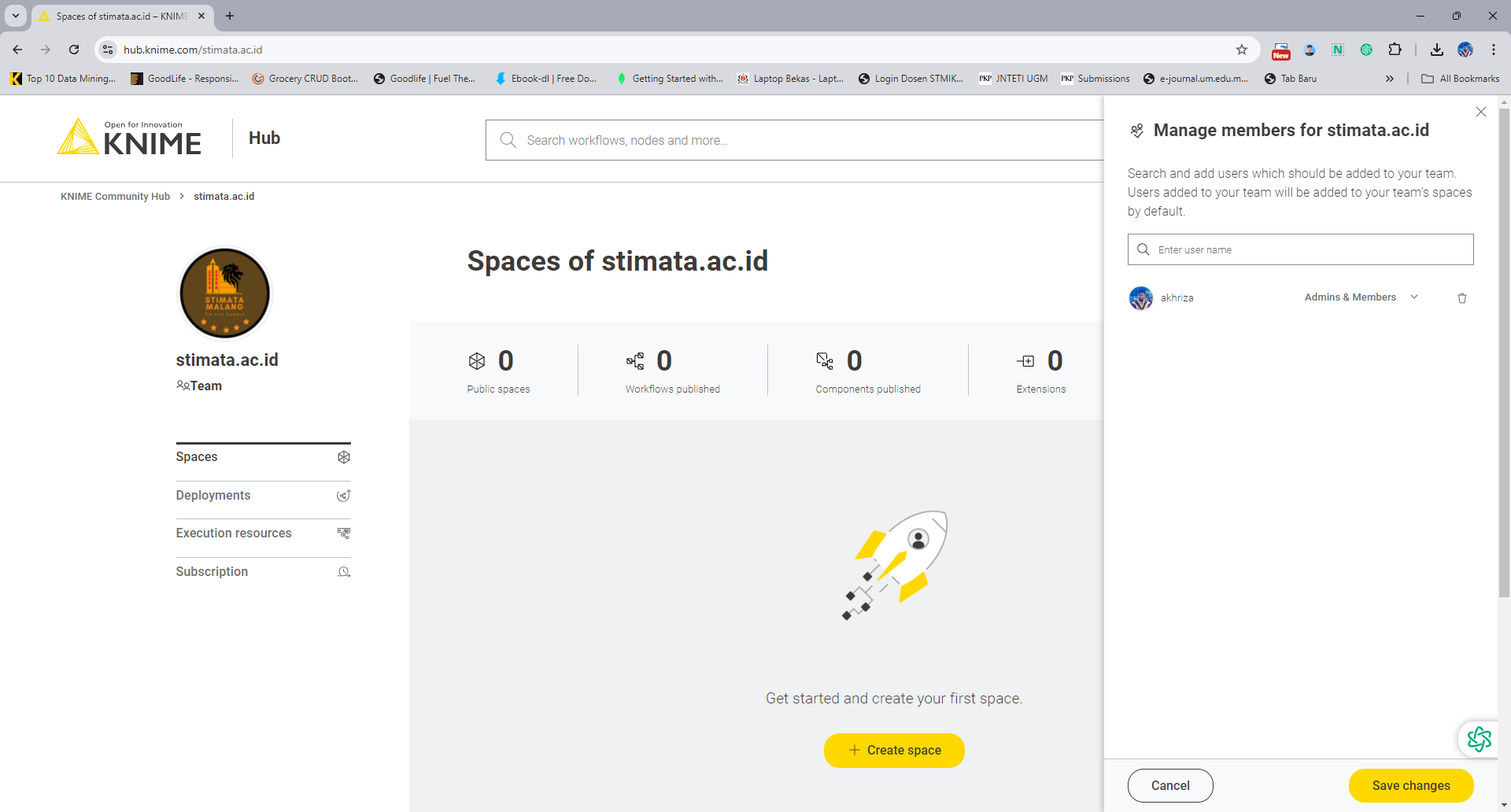Click the browser back arrow
This screenshot has height=812, width=1511.
coord(17,50)
